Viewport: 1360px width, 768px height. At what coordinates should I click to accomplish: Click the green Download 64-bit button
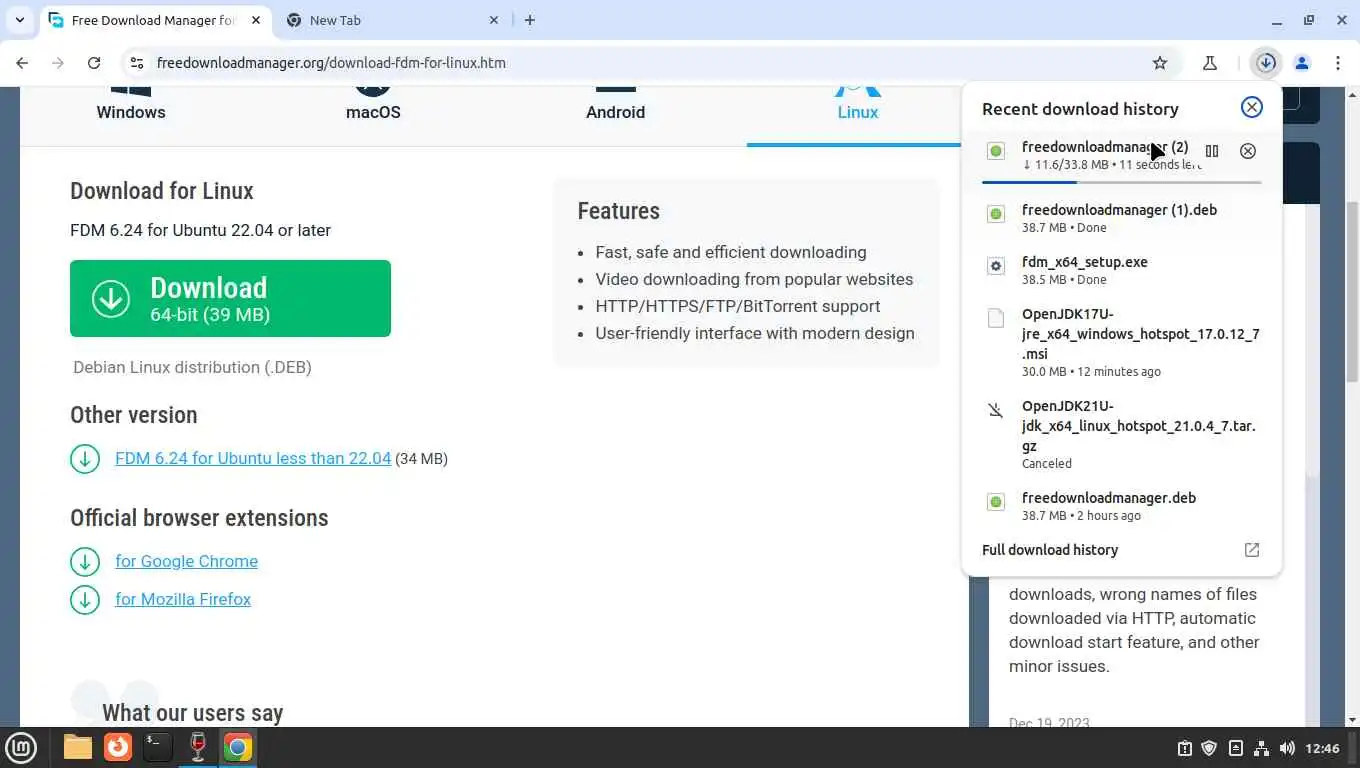point(230,298)
